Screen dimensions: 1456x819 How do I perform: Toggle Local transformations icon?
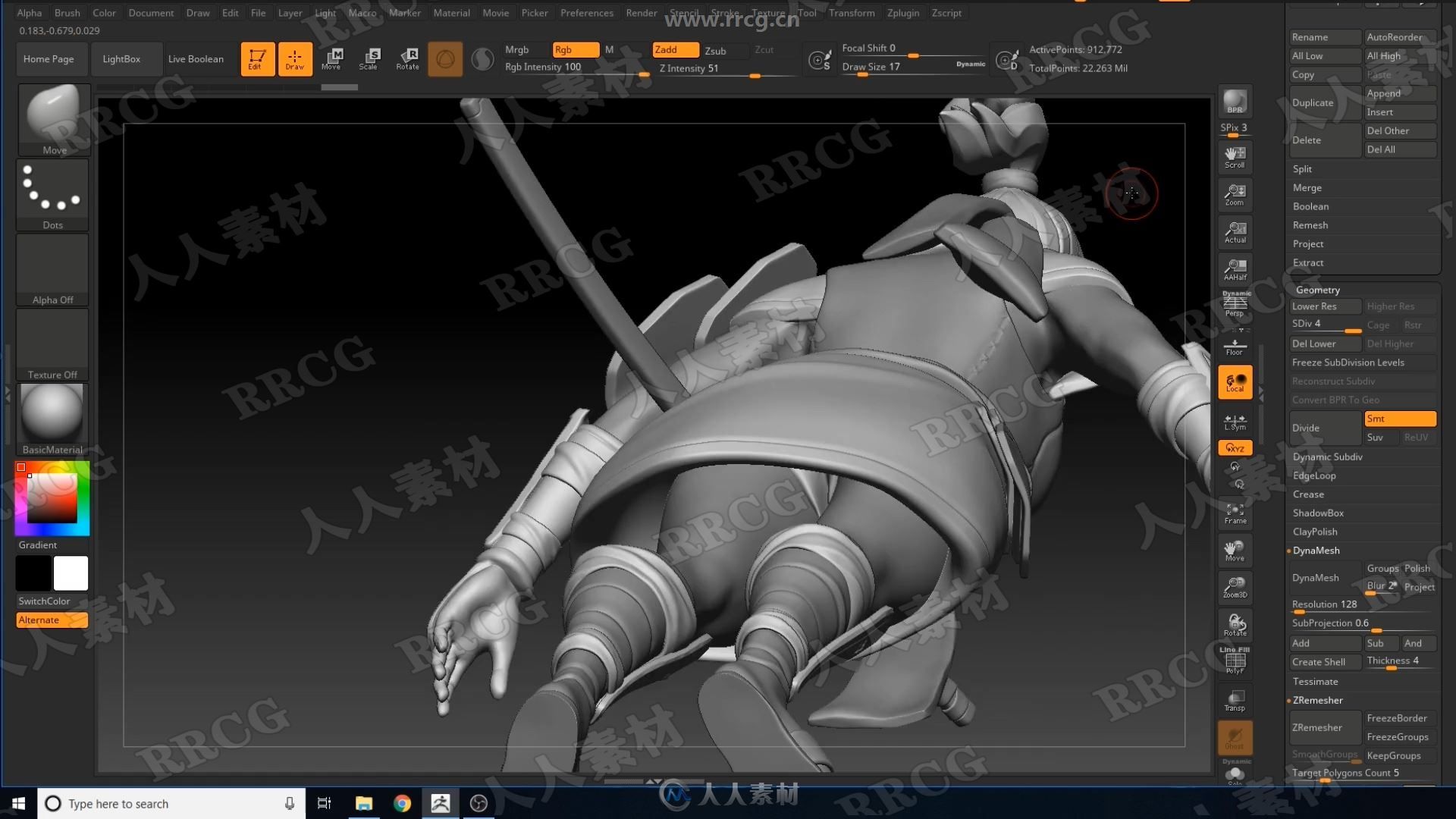1235,382
